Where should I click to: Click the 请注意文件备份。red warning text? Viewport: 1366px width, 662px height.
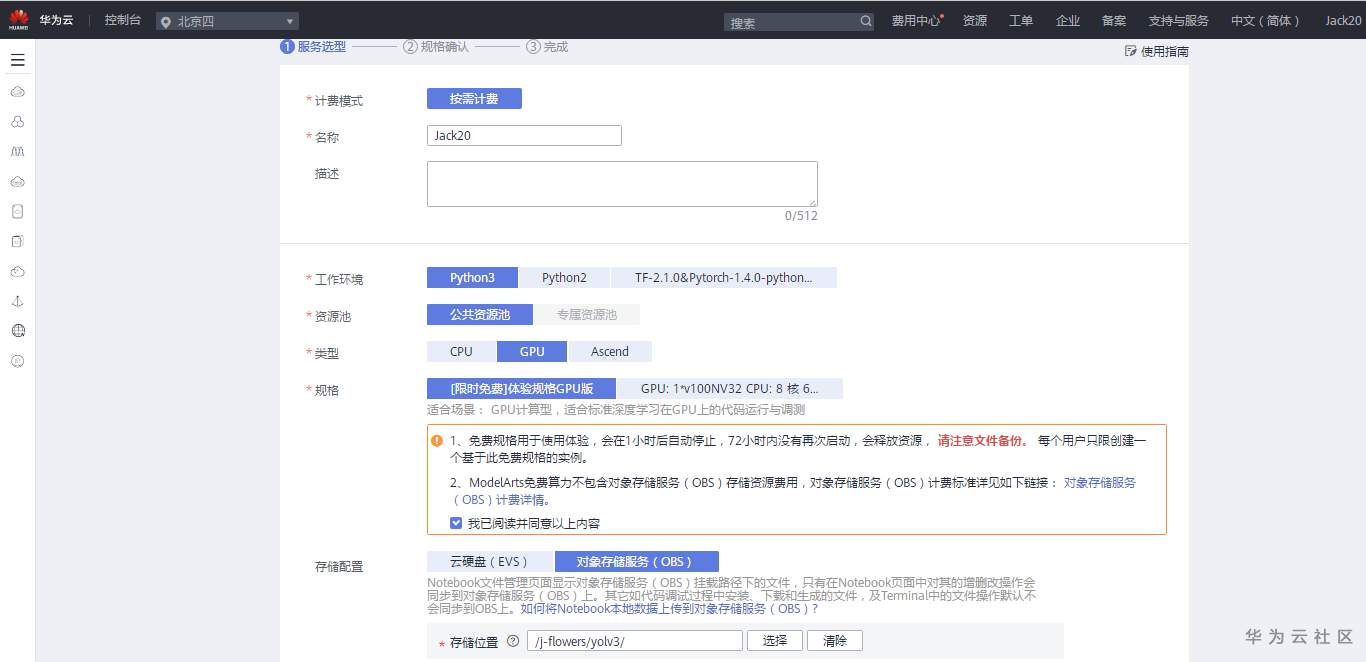[x=983, y=441]
